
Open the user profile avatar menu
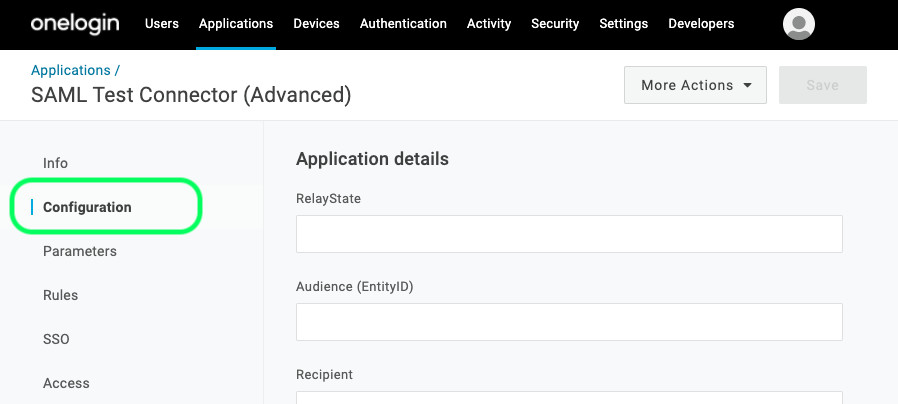pos(798,24)
